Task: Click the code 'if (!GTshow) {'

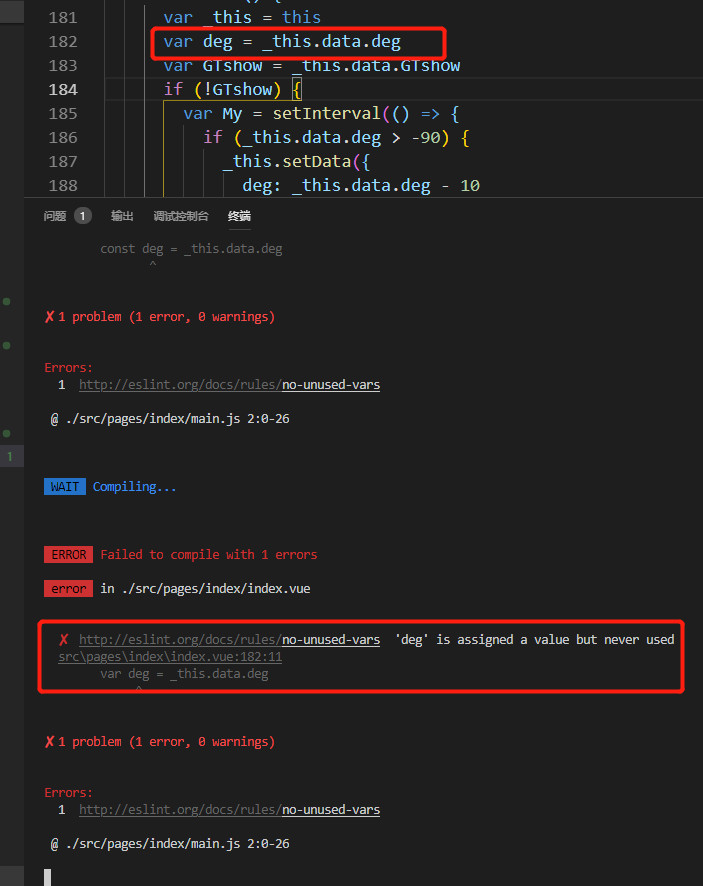Action: click(x=233, y=89)
